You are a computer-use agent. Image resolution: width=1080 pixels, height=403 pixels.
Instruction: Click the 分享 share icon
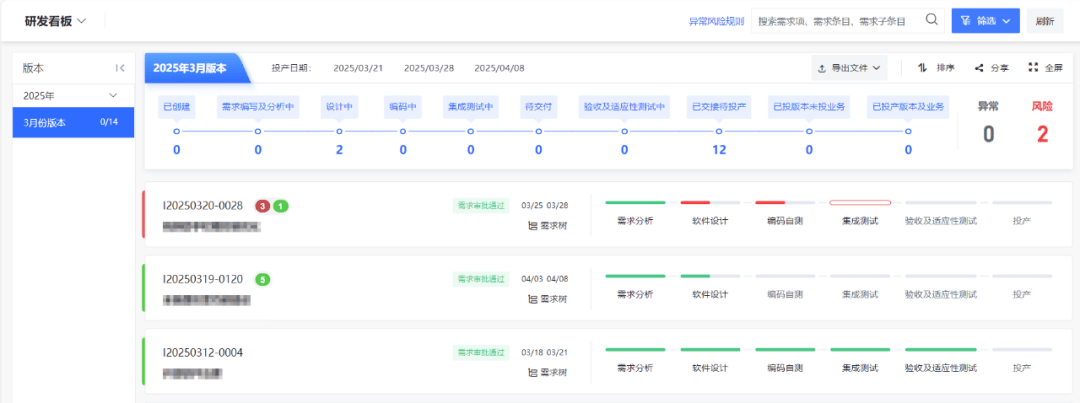pyautogui.click(x=979, y=68)
